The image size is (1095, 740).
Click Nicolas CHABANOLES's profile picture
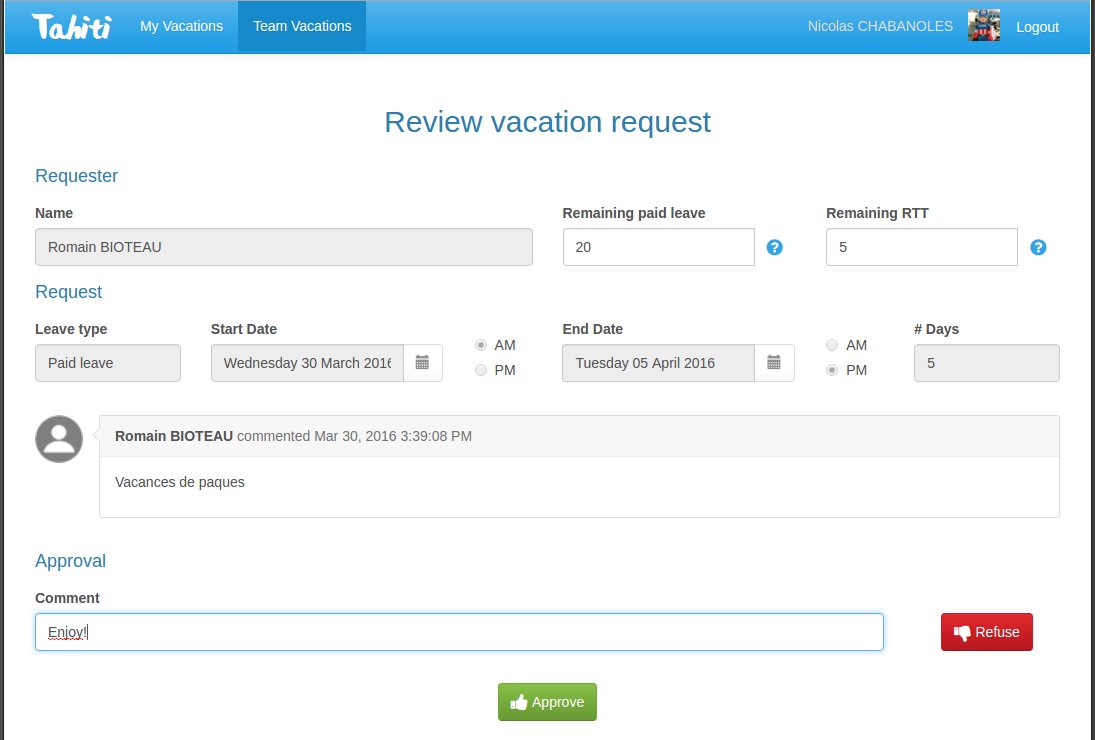(x=984, y=26)
